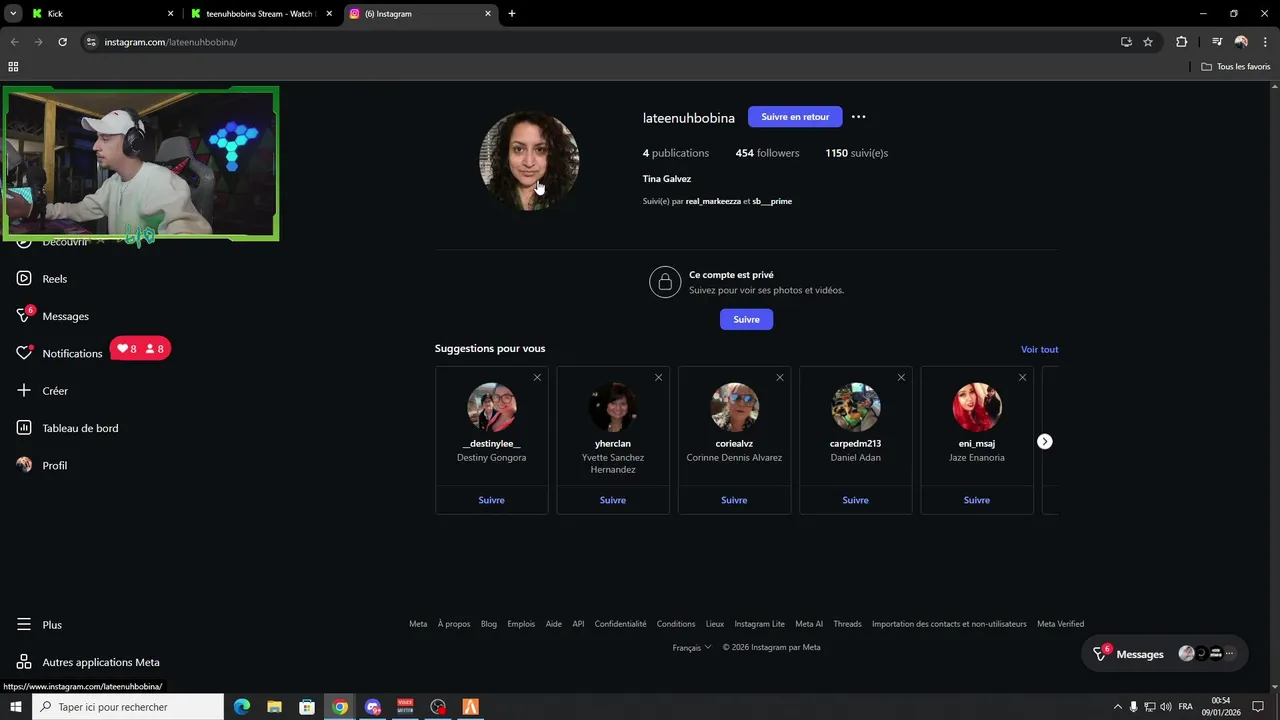The image size is (1280, 720).
Task: Follow __destinylee__ via Suivre
Action: click(491, 500)
